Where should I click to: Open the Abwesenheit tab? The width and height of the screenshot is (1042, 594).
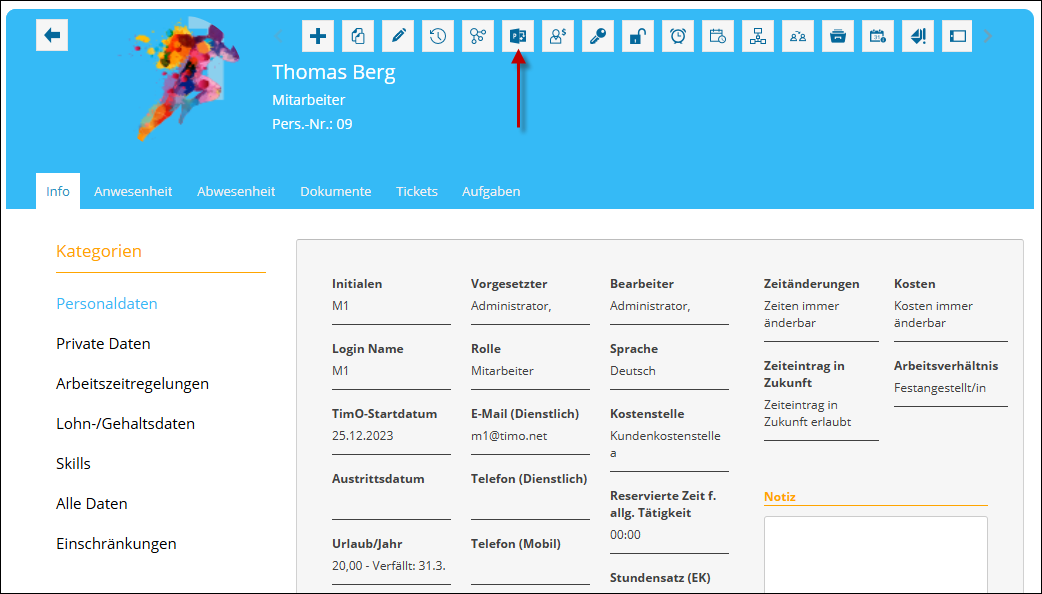236,191
